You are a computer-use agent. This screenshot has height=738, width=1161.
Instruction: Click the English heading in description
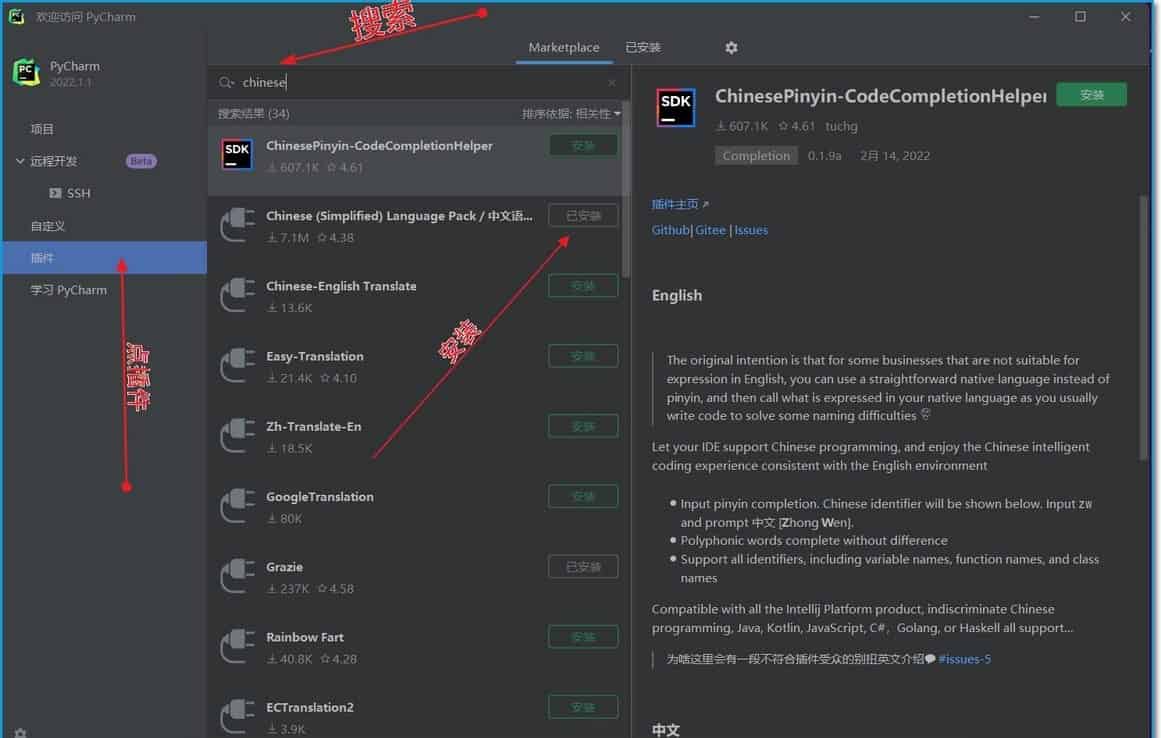pyautogui.click(x=677, y=295)
